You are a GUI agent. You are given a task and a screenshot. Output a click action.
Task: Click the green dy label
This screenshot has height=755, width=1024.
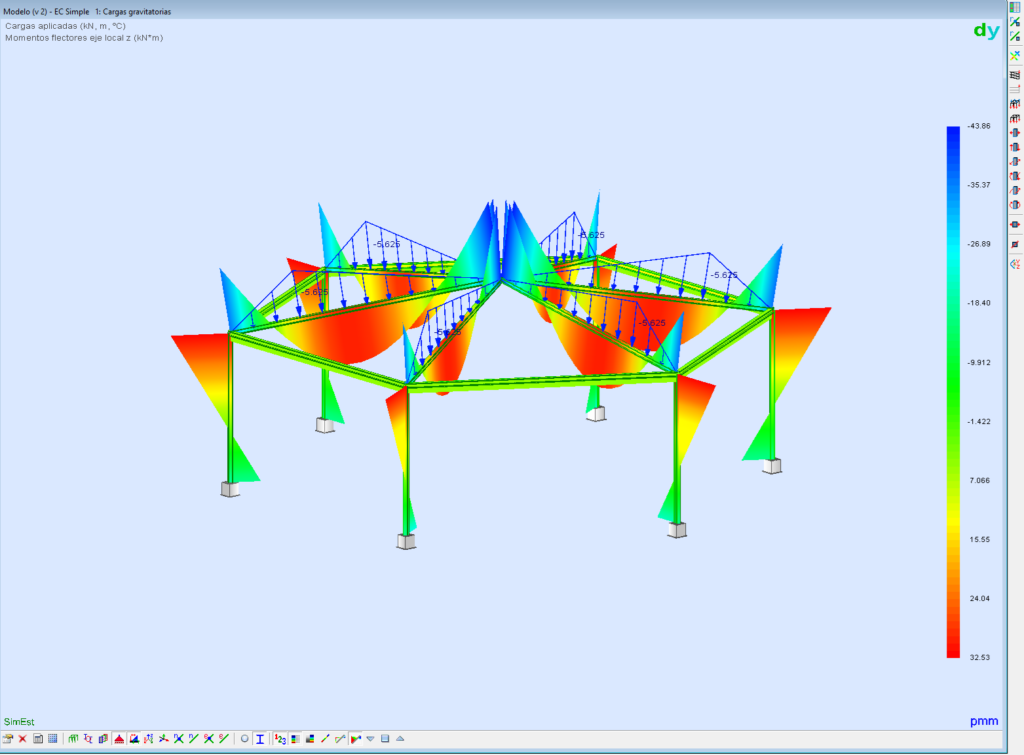[x=986, y=31]
